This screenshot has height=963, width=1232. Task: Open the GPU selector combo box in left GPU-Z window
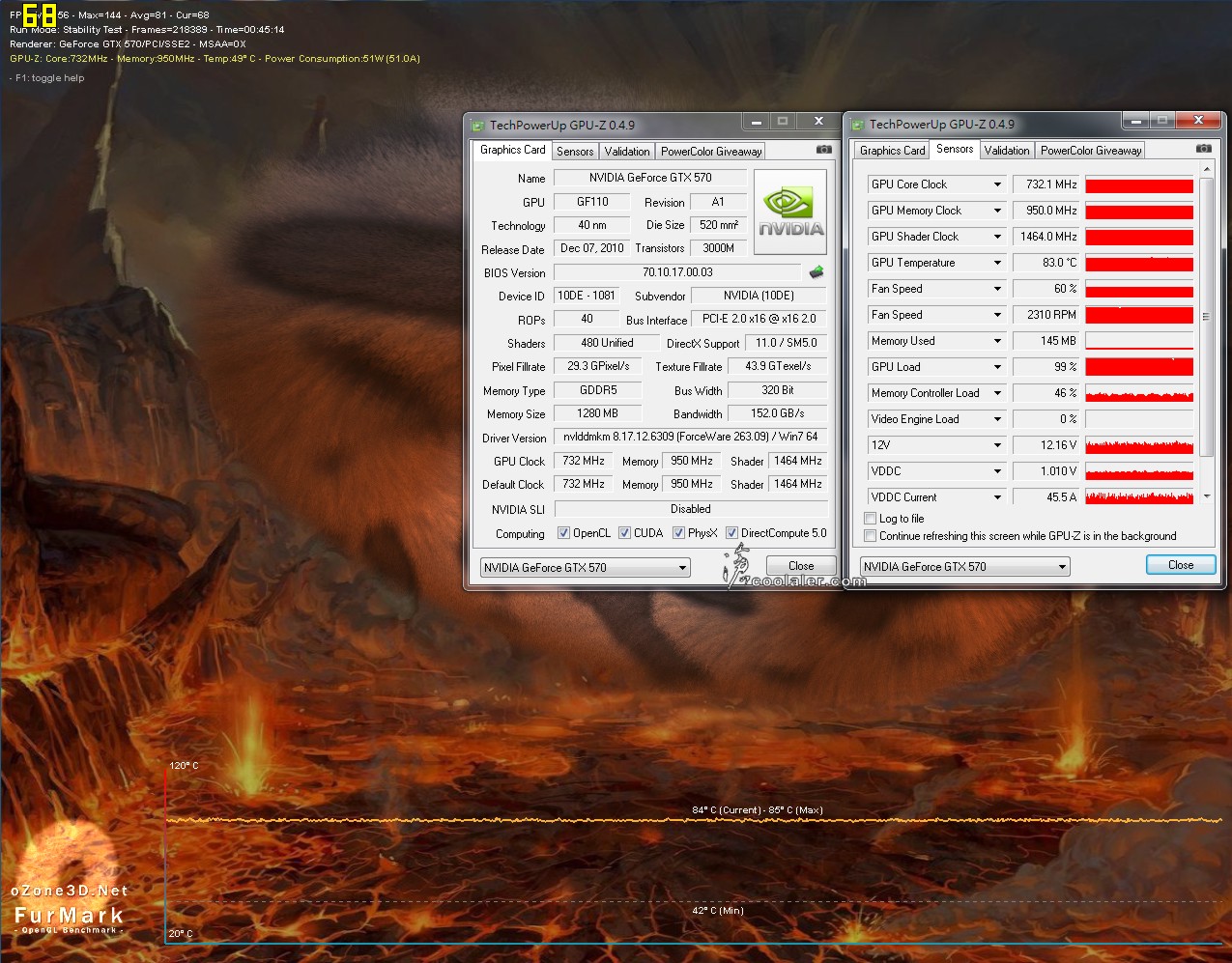coord(585,568)
